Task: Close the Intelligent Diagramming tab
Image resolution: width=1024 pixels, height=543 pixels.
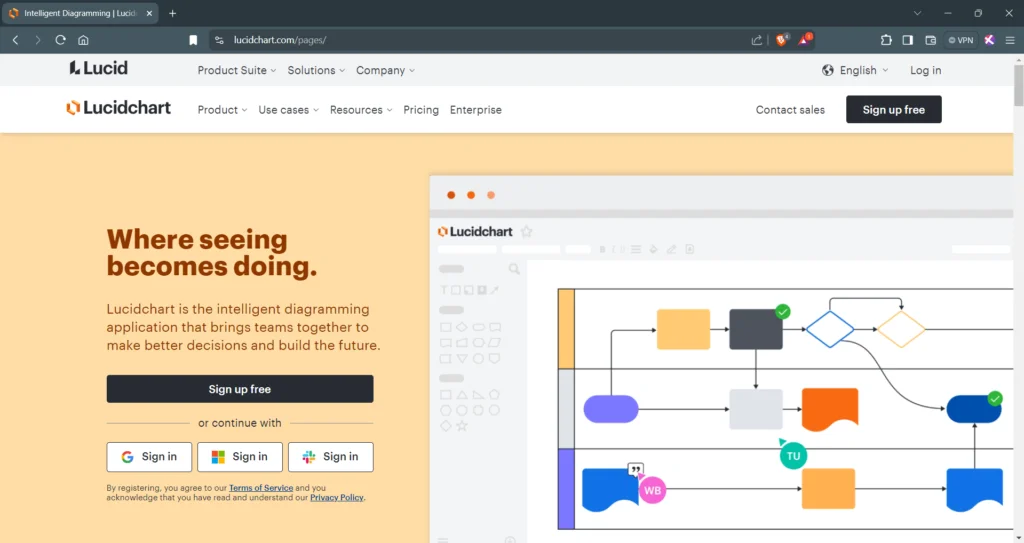Action: (149, 13)
